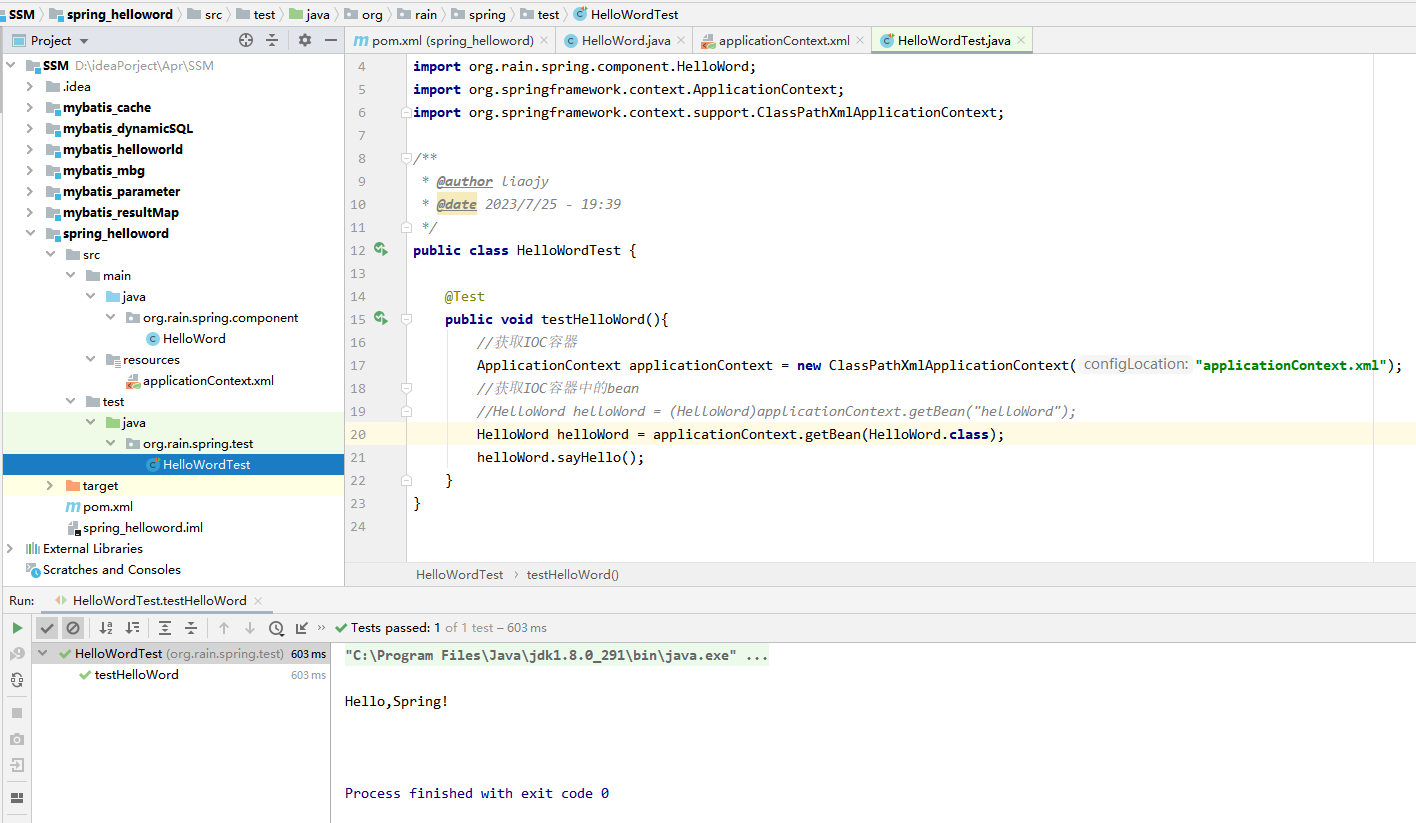Close the applicationContext.xml editor tab

point(860,41)
